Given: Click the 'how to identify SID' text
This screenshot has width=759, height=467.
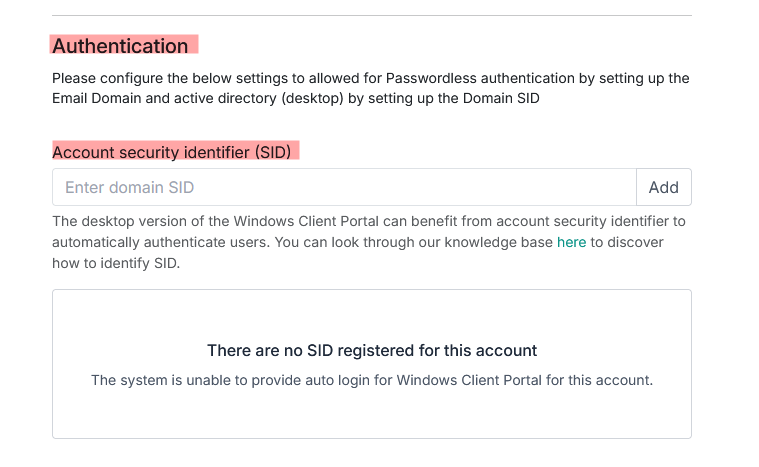Looking at the screenshot, I should pos(115,262).
